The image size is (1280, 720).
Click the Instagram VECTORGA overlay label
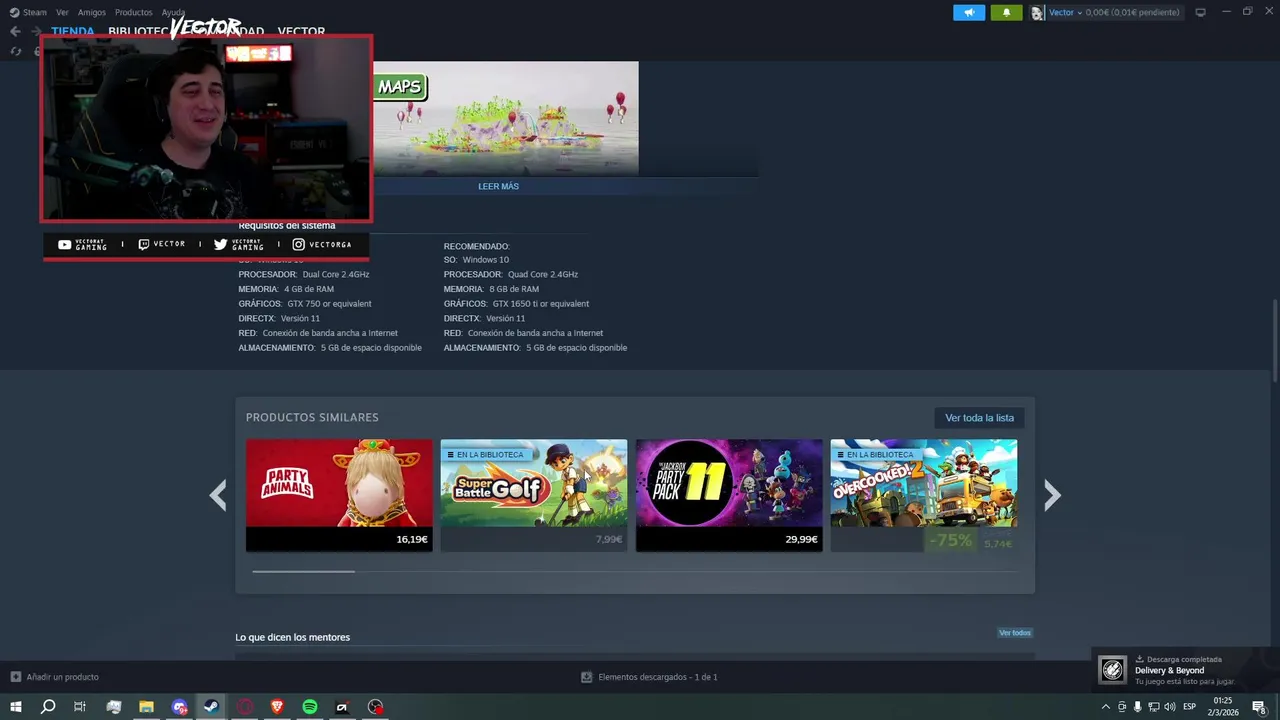pos(322,244)
